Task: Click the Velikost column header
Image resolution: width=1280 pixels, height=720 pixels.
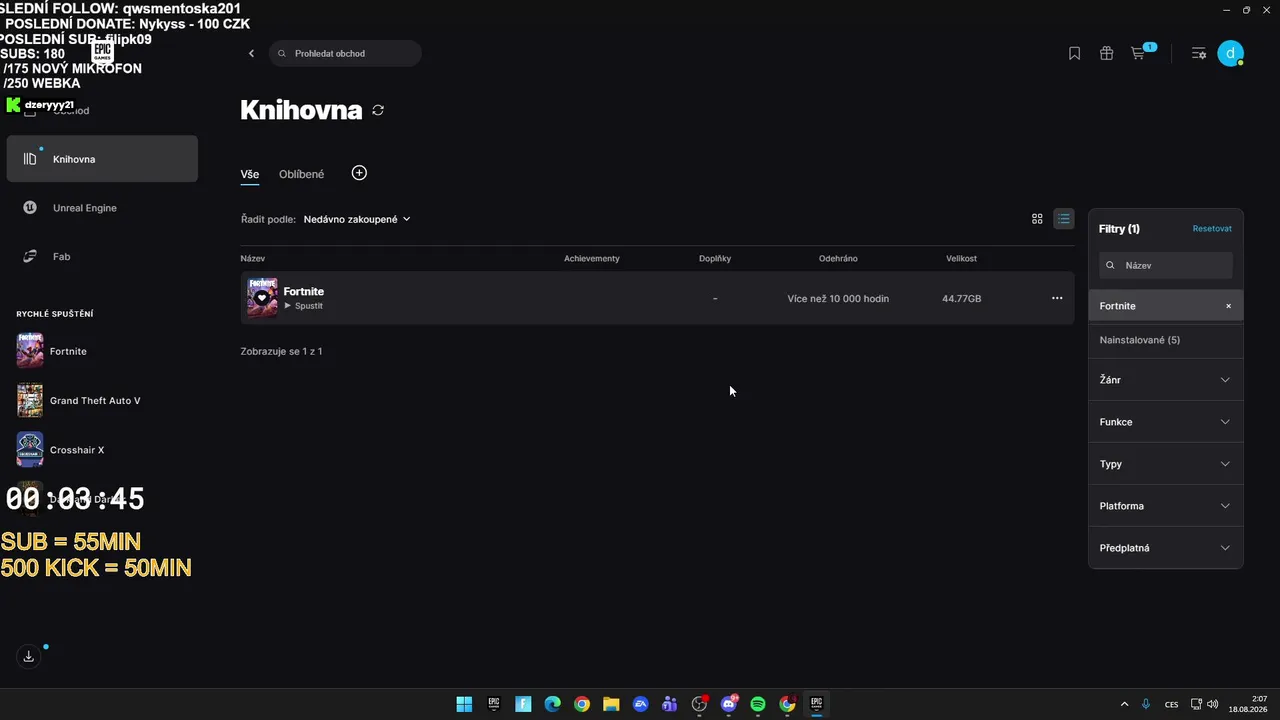Action: pyautogui.click(x=962, y=259)
